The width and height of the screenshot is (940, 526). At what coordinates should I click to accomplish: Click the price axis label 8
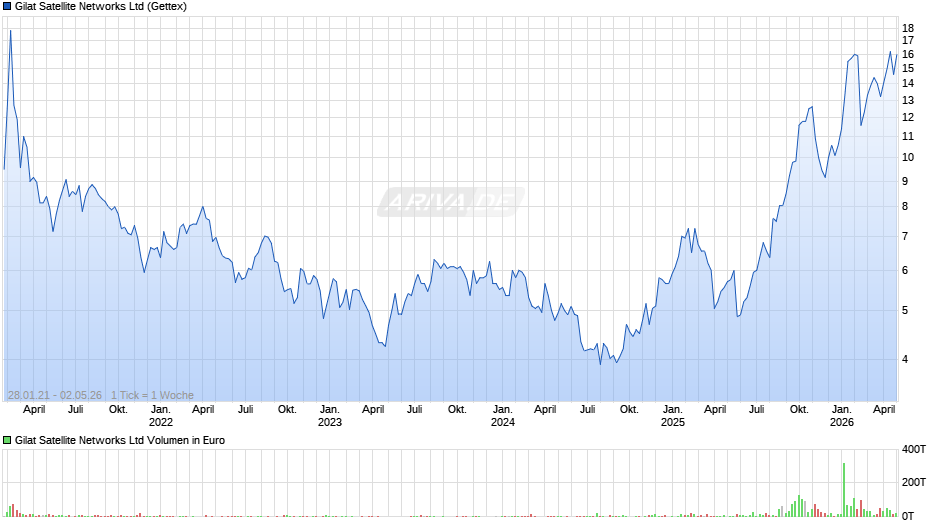coord(905,206)
